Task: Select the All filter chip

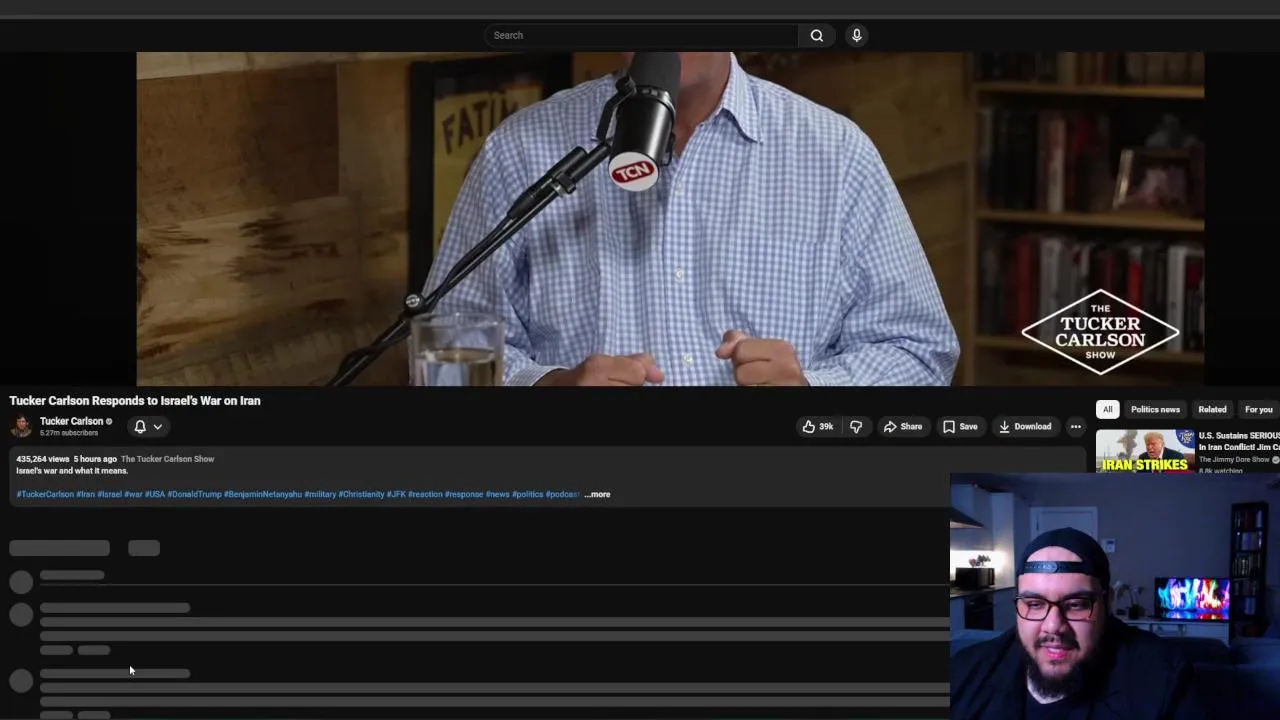Action: (x=1107, y=409)
